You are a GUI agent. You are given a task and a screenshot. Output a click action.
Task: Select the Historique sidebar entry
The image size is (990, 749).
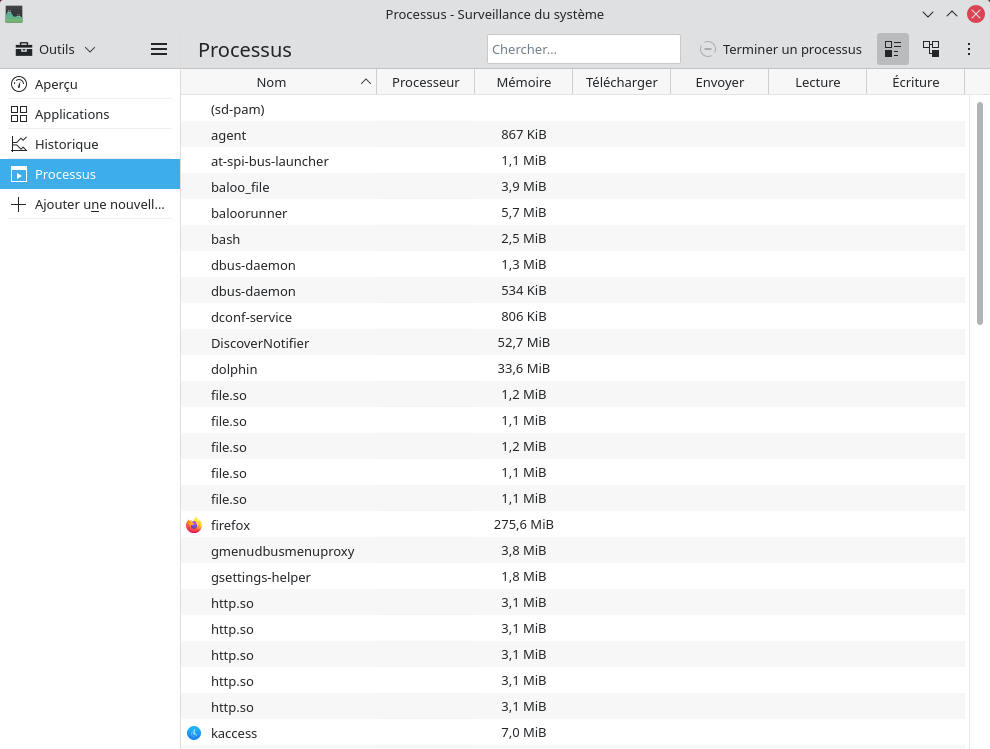(66, 144)
